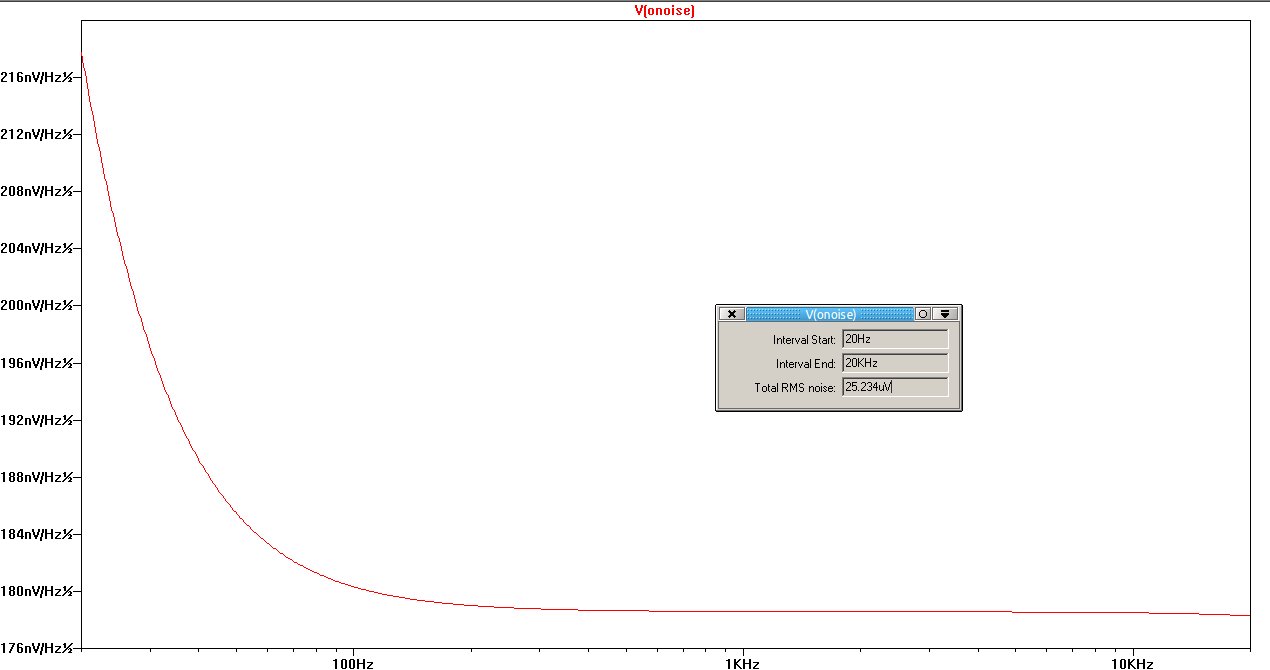This screenshot has width=1270, height=670.
Task: Click the 'Interval Start:' label
Action: coord(804,340)
